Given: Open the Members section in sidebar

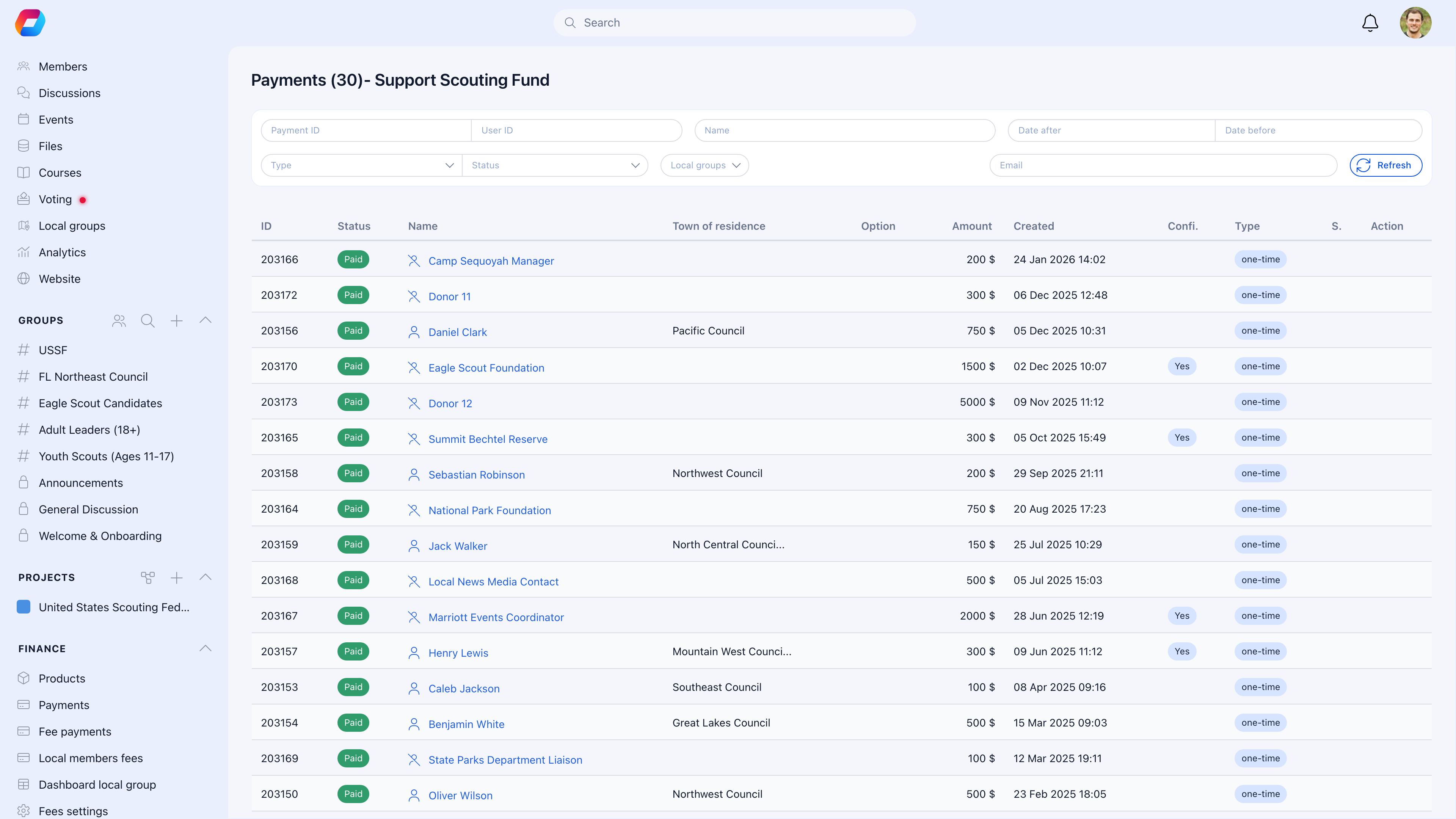Looking at the screenshot, I should 62,66.
